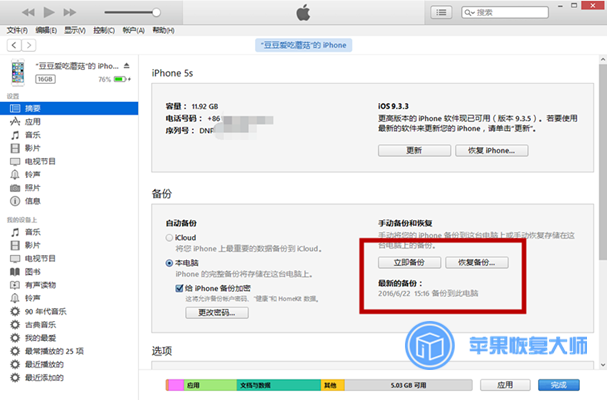Select 摘要 in the sidebar

click(69, 108)
